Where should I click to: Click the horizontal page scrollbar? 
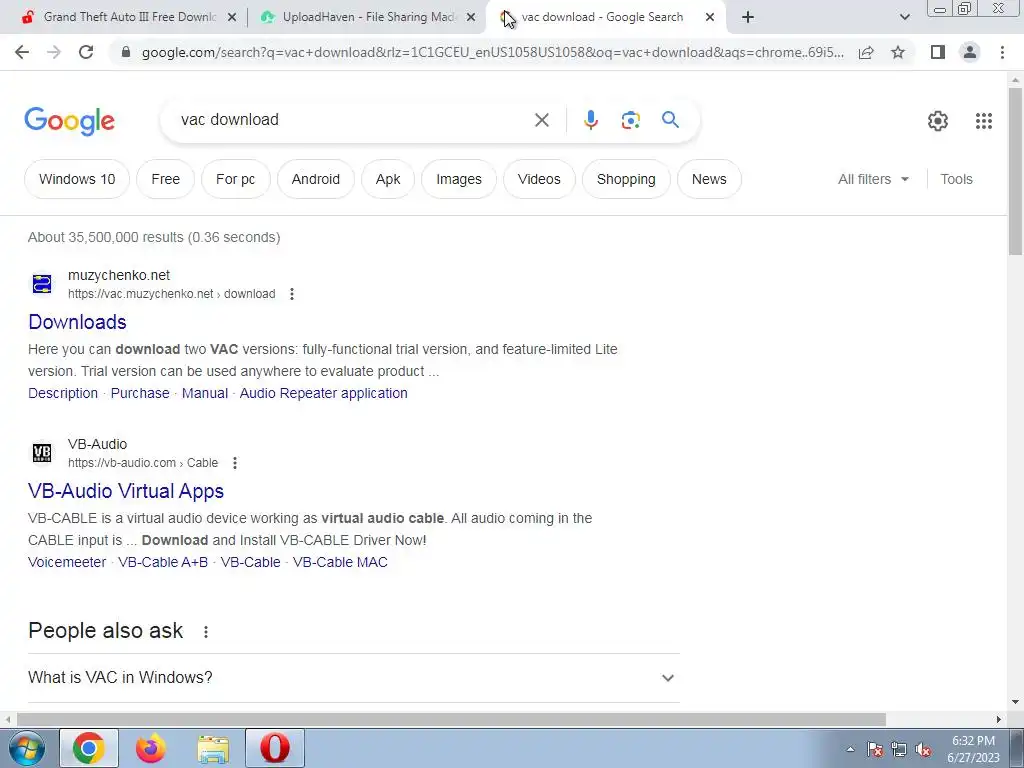point(451,719)
